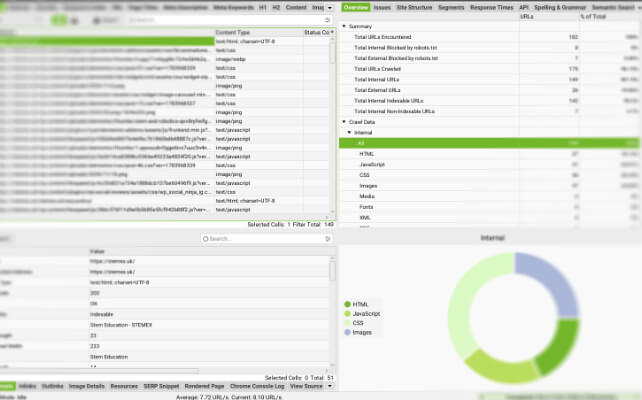The height and width of the screenshot is (400, 642).
Task: Select the HTML row under Internal
Action: point(489,154)
